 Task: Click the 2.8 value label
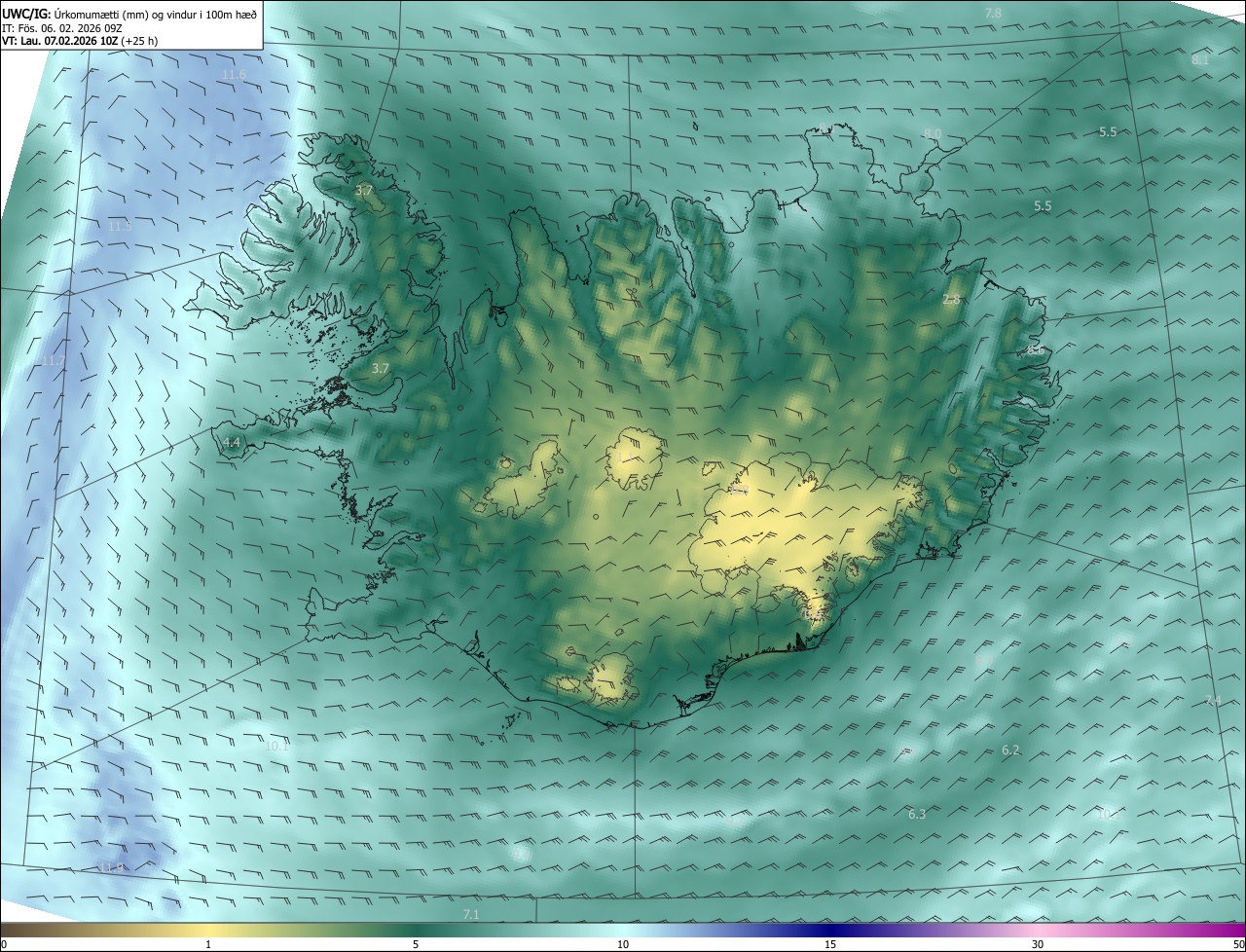[952, 300]
